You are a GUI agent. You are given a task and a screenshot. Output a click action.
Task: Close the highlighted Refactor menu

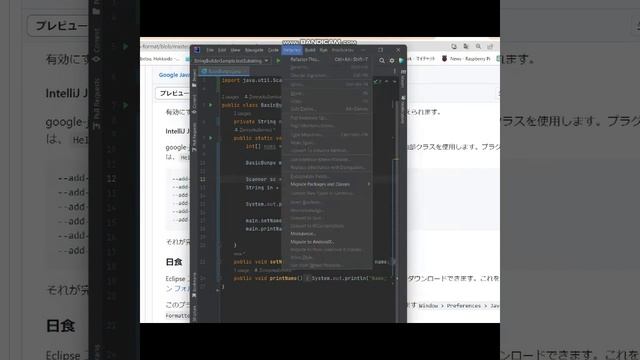(x=292, y=50)
